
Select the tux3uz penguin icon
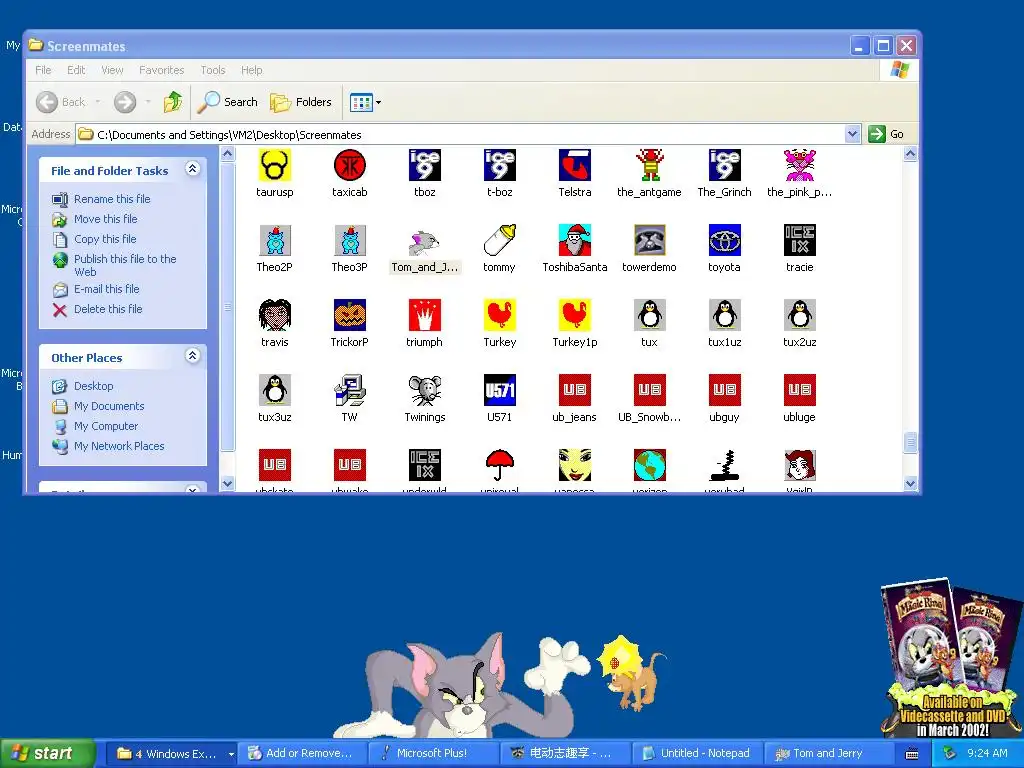(x=274, y=391)
